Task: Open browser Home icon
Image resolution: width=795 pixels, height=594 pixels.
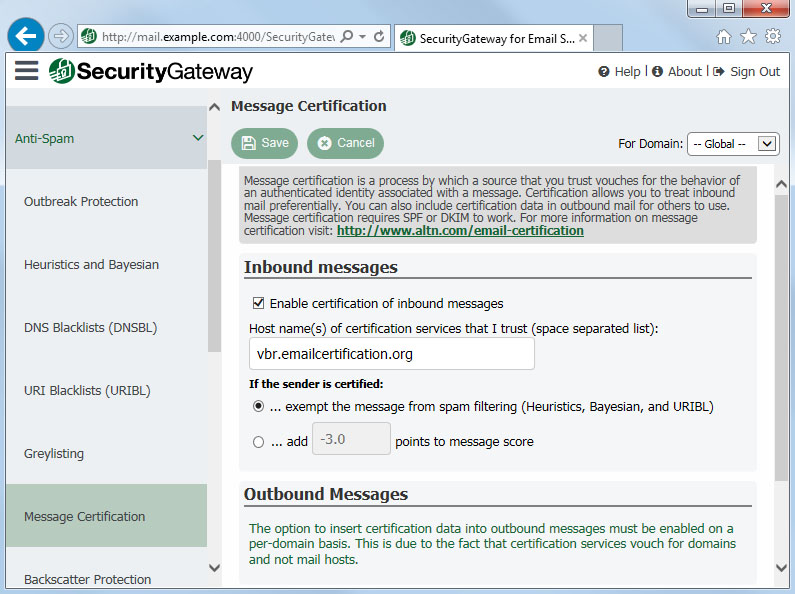Action: (x=724, y=36)
